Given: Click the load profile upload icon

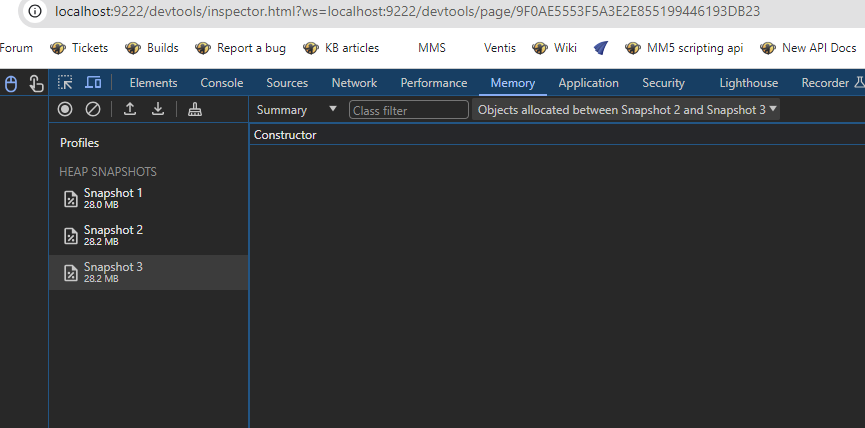Looking at the screenshot, I should click(x=130, y=110).
